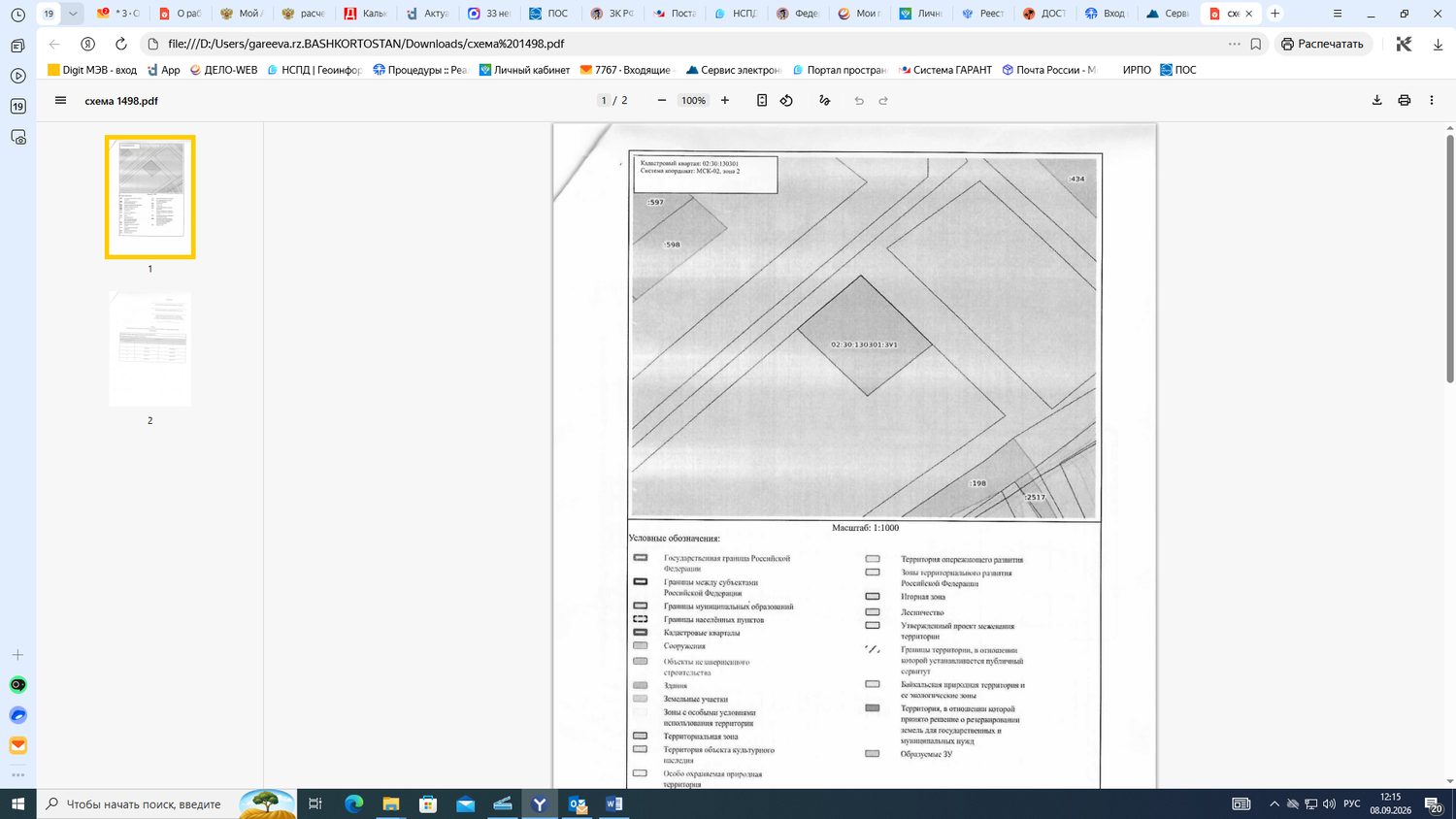The width and height of the screenshot is (1456, 819).
Task: Toggle the PDF sidebar menu icon
Action: click(60, 100)
